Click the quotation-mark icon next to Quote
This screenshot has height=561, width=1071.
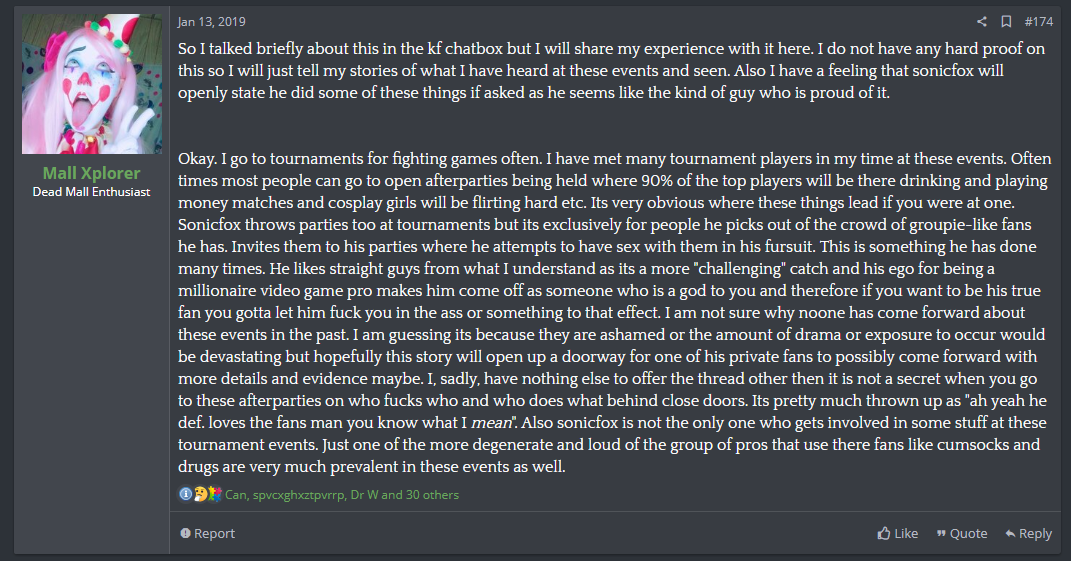pyautogui.click(x=941, y=533)
